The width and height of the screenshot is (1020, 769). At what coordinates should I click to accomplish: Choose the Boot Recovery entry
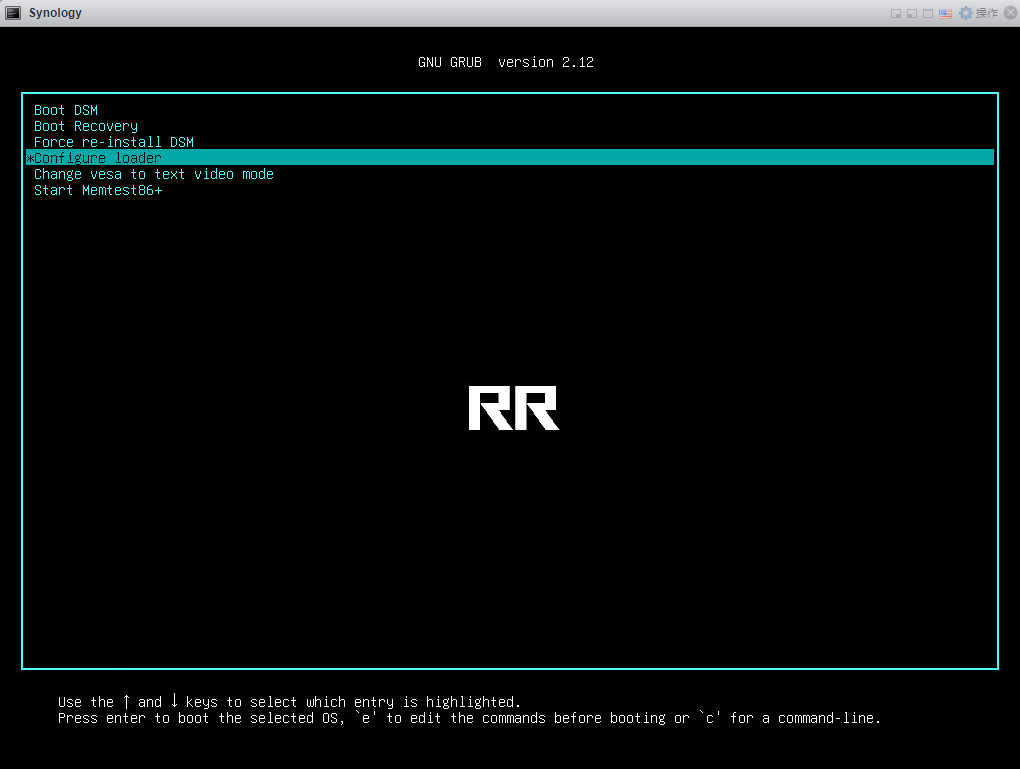click(86, 126)
